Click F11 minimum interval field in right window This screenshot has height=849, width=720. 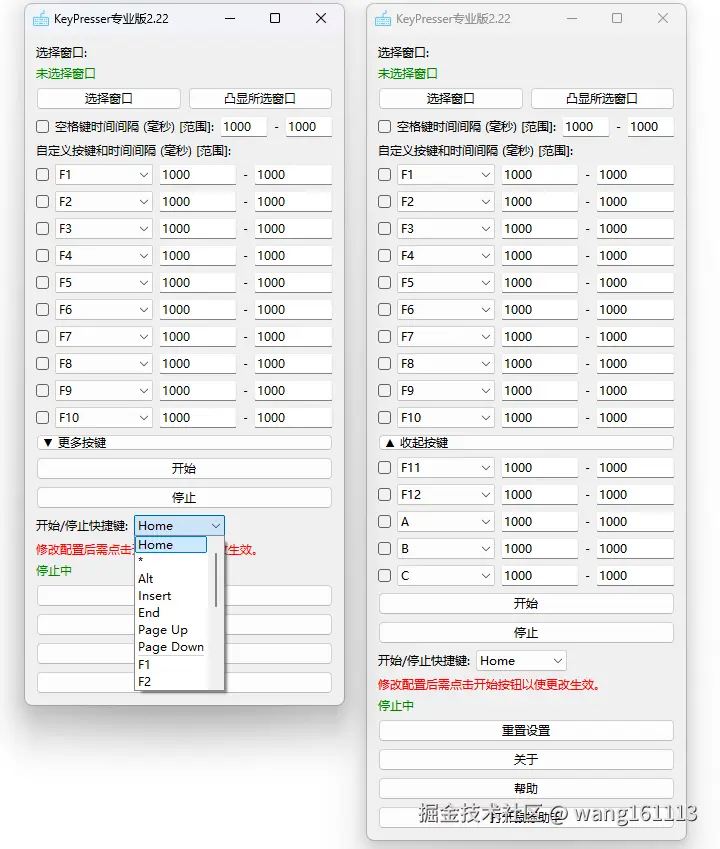540,467
